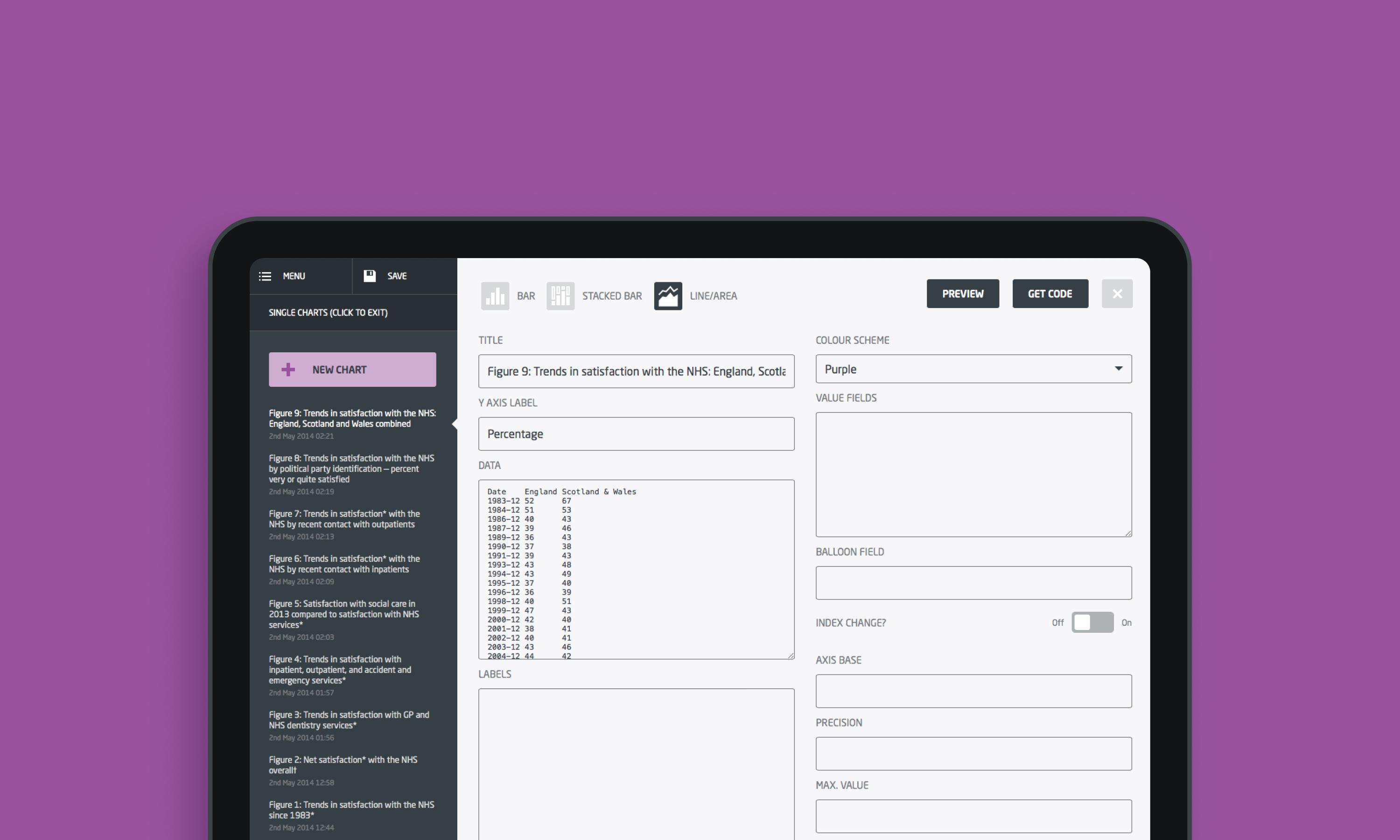Click the plus icon on New Chart
Image resolution: width=1400 pixels, height=840 pixels.
tap(288, 370)
